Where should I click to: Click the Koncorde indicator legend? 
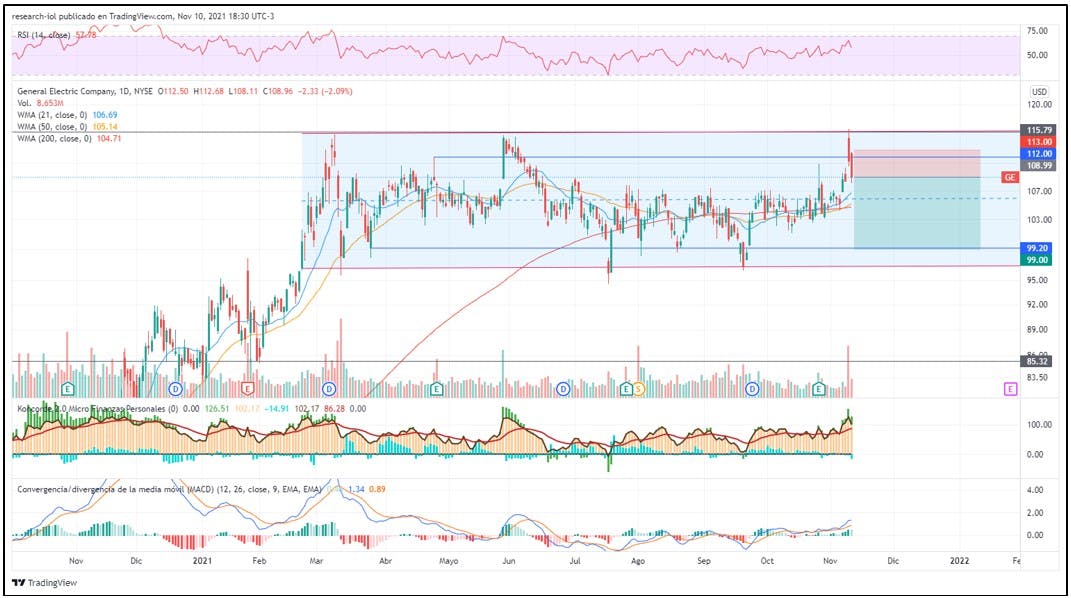(x=97, y=409)
